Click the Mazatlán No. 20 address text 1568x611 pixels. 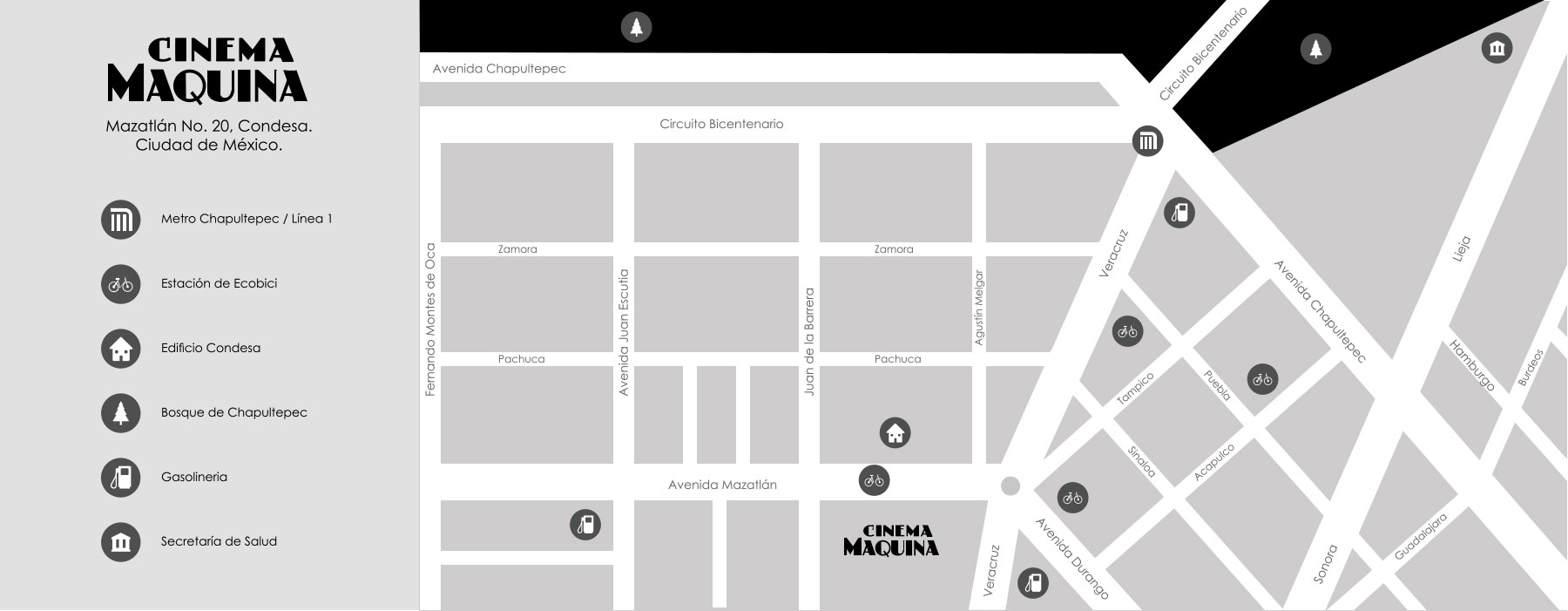coord(208,126)
